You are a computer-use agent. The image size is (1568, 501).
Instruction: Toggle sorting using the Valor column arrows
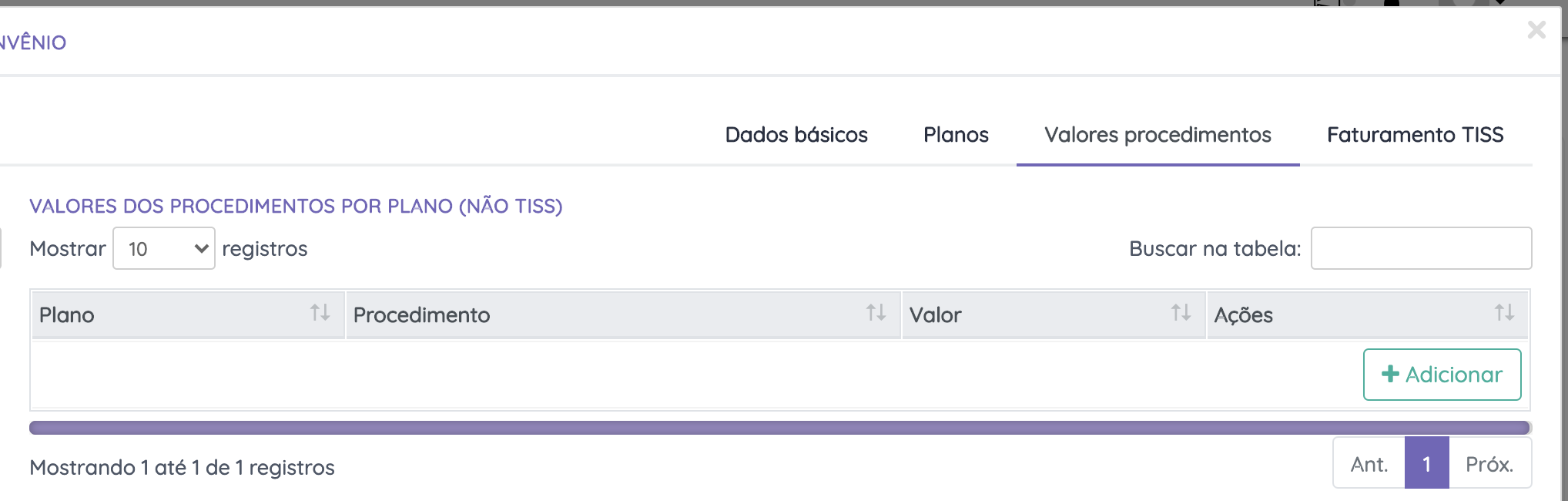point(1181,313)
